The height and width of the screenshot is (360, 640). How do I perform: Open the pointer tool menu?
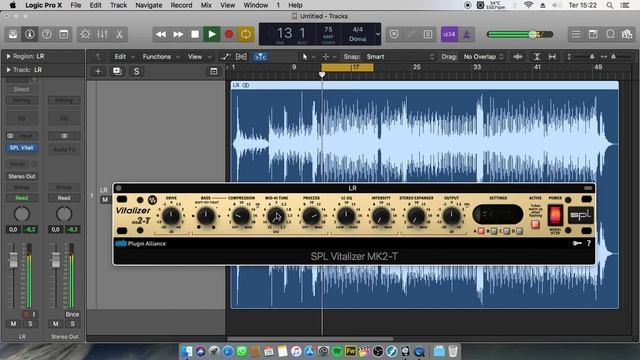tap(307, 57)
